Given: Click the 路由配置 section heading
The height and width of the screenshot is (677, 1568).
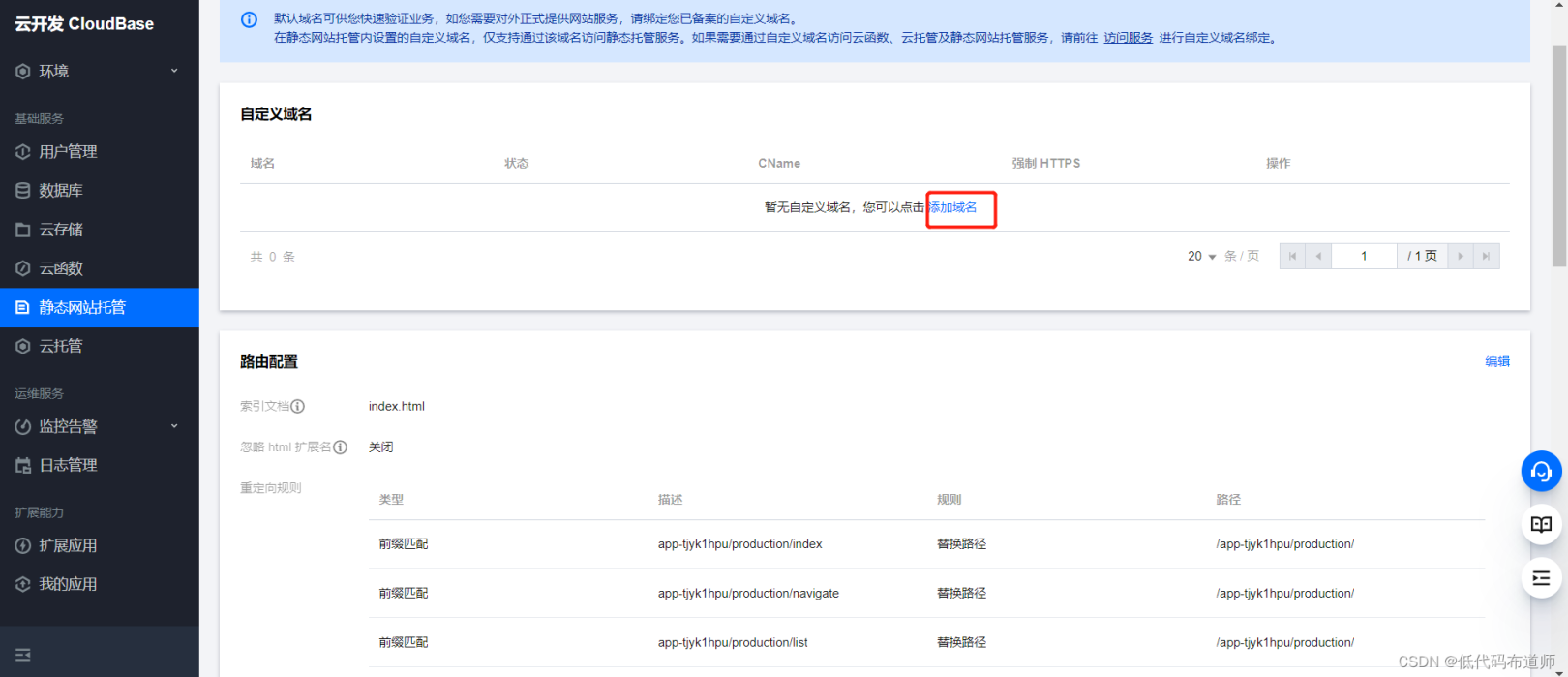Looking at the screenshot, I should (x=269, y=362).
